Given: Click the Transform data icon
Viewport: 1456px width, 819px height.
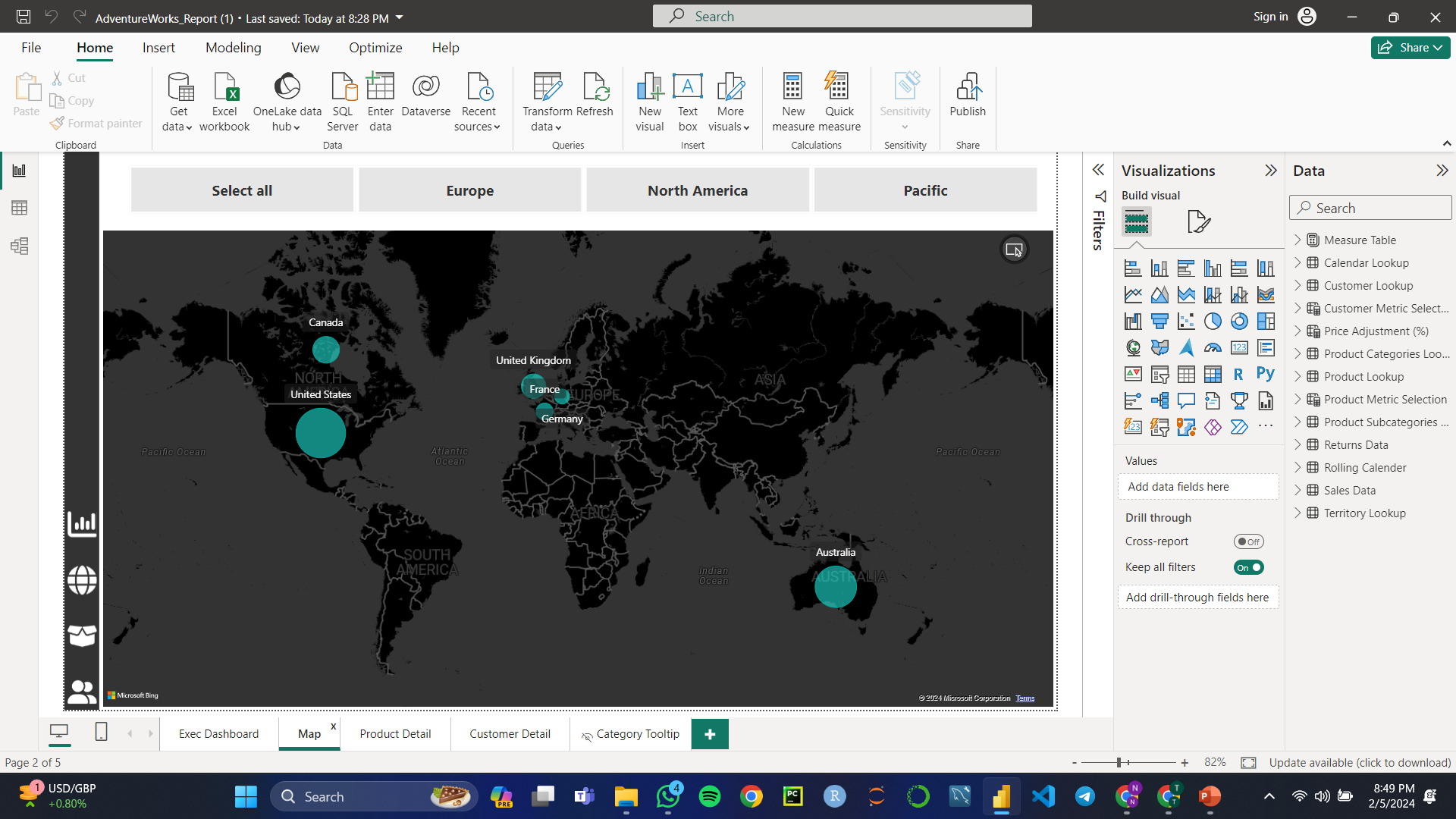Looking at the screenshot, I should [548, 86].
